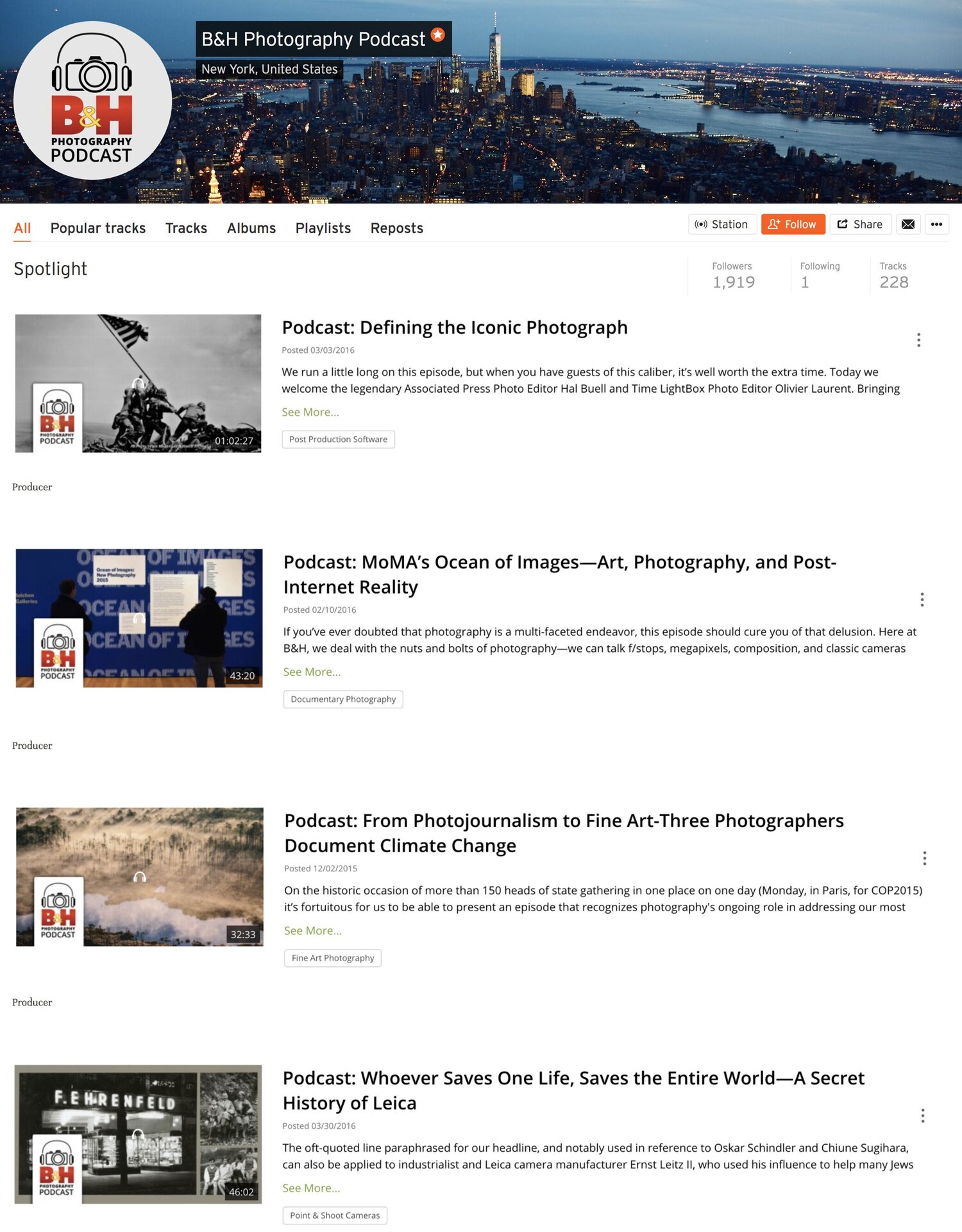Image resolution: width=962 pixels, height=1232 pixels.
Task: Click the Point & Shoot Cameras tag
Action: click(335, 1215)
